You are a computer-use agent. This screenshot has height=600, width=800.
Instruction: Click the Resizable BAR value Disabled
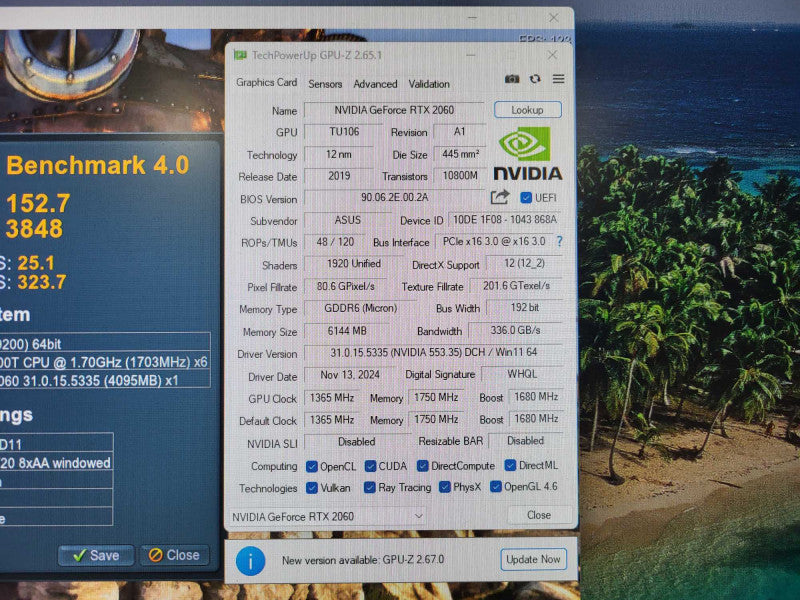(x=525, y=441)
